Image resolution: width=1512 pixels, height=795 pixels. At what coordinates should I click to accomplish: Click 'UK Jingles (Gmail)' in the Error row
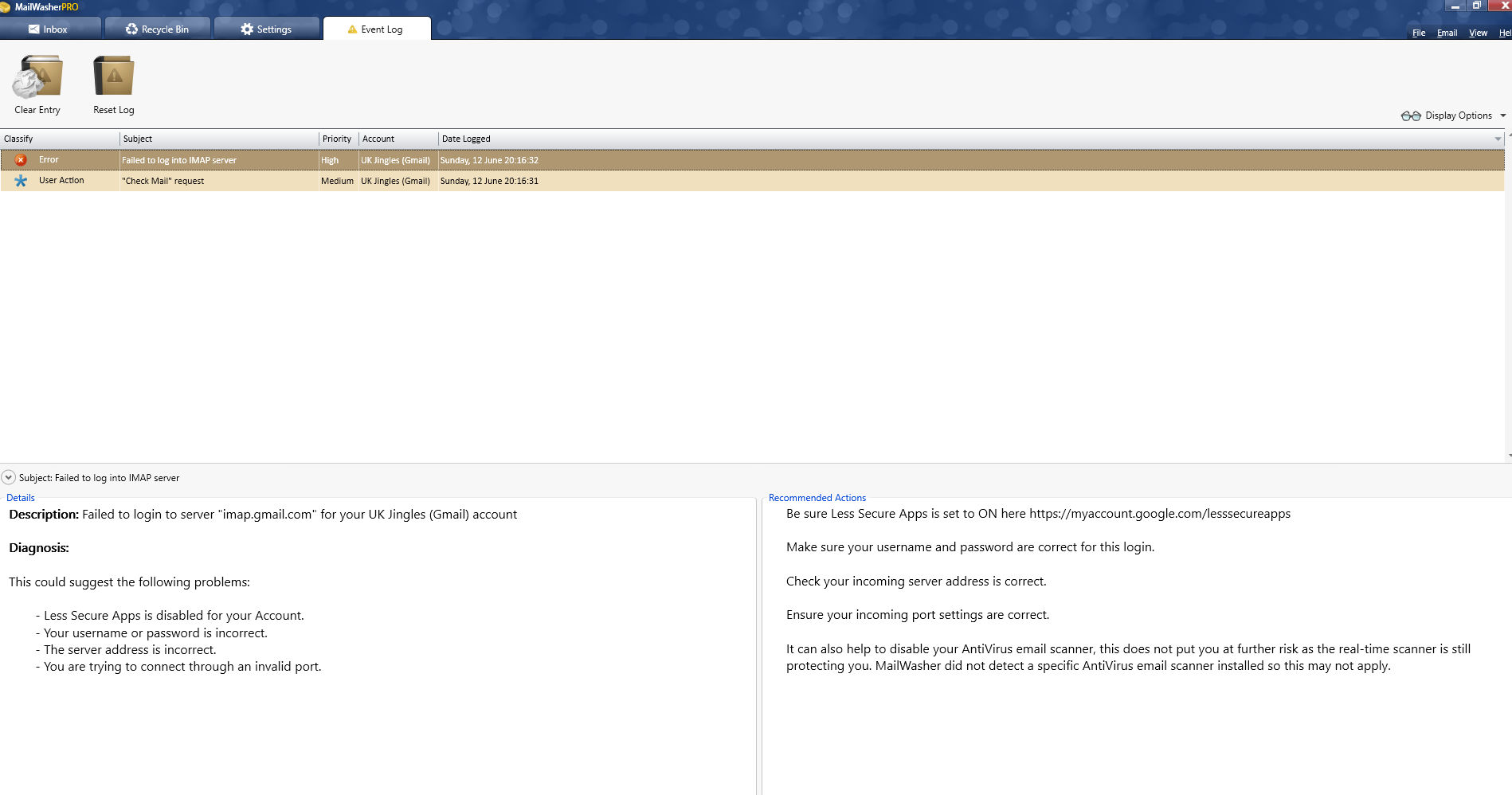tap(395, 160)
